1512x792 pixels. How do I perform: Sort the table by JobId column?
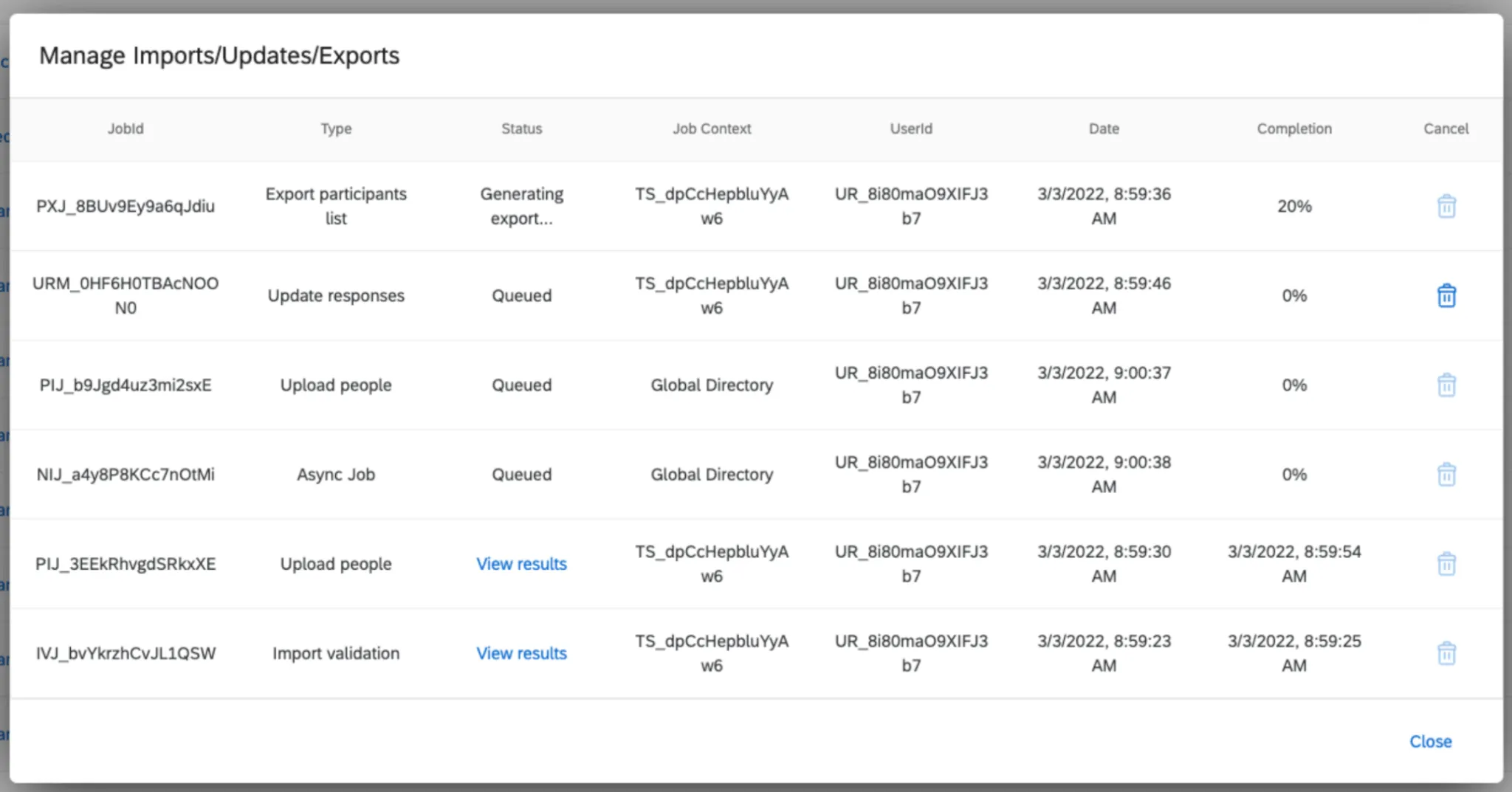126,128
